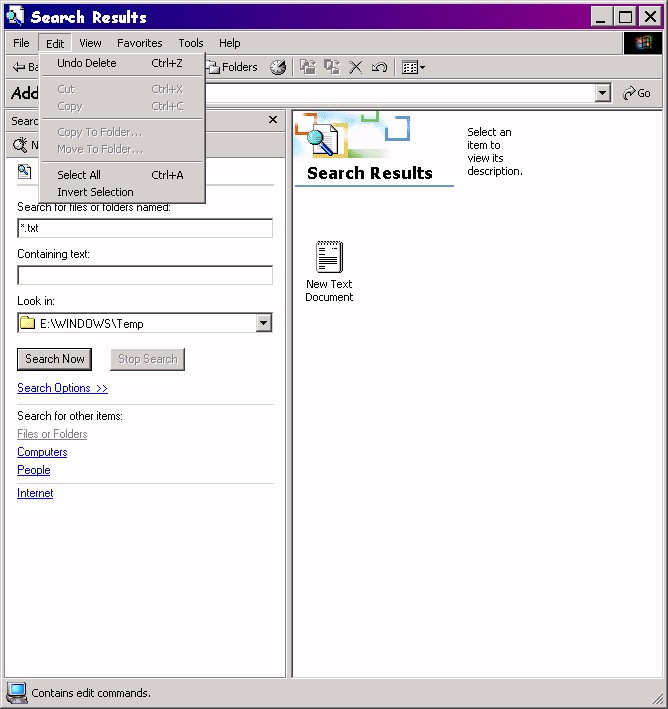Image resolution: width=668 pixels, height=709 pixels.
Task: Close the Search pane
Action: pyautogui.click(x=273, y=120)
